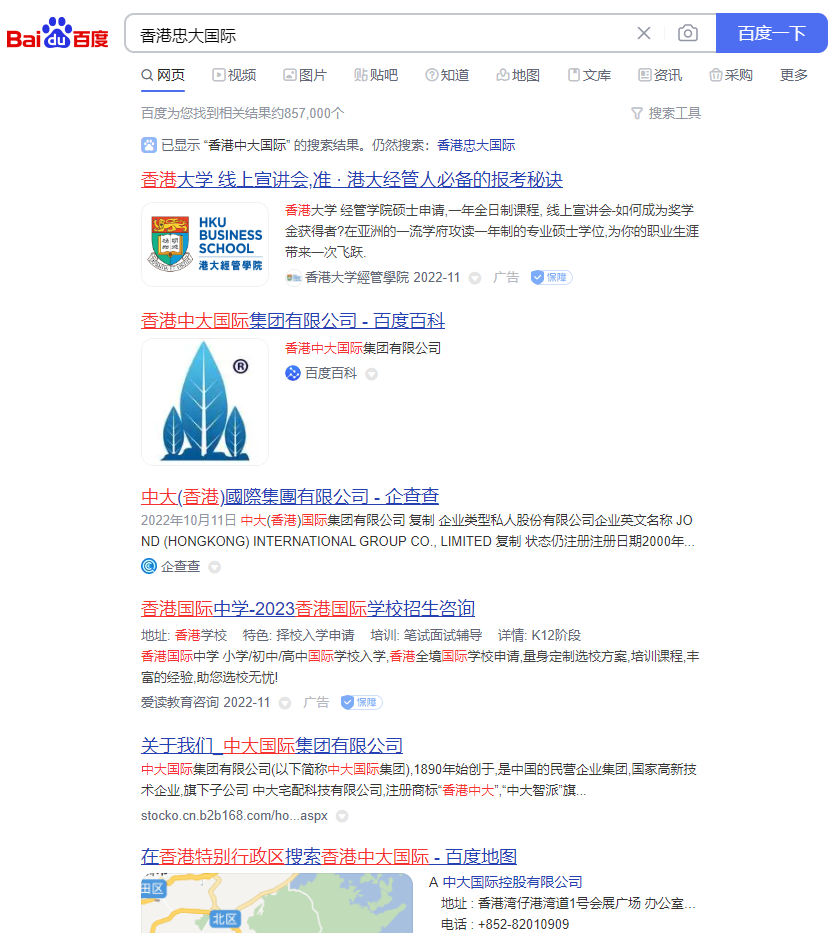Focus the search input containing 香港忠大国际
Viewport: 838px width, 933px height.
pyautogui.click(x=381, y=35)
